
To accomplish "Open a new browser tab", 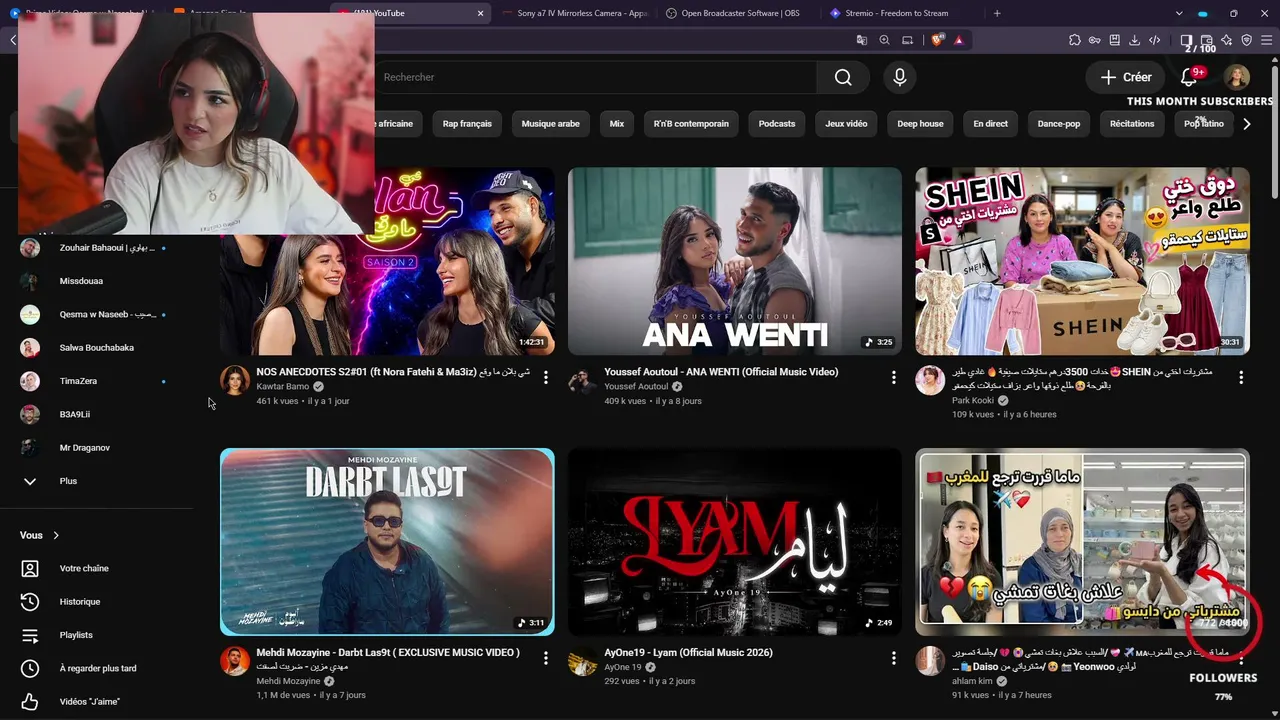I will (997, 13).
